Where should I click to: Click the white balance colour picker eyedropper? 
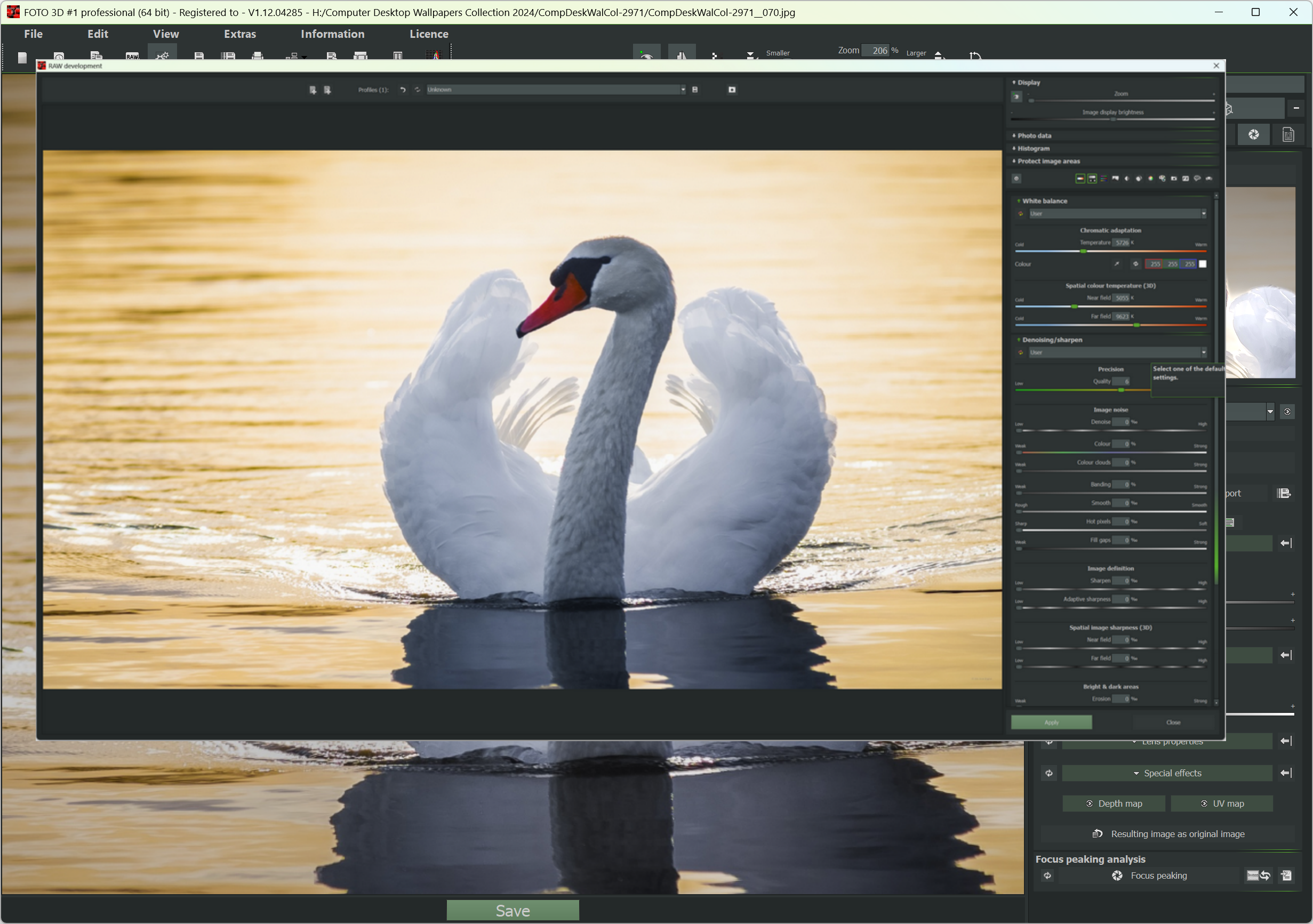point(1116,263)
